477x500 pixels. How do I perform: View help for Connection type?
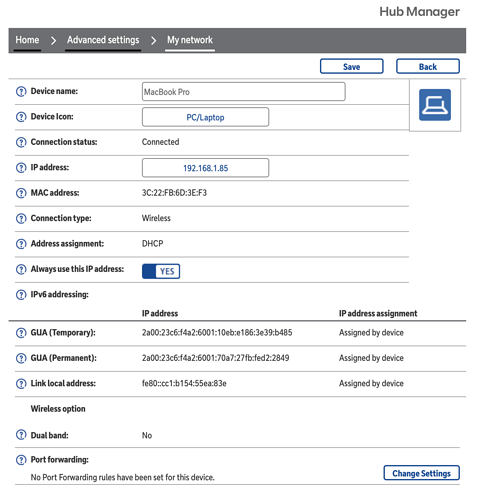(x=21, y=218)
